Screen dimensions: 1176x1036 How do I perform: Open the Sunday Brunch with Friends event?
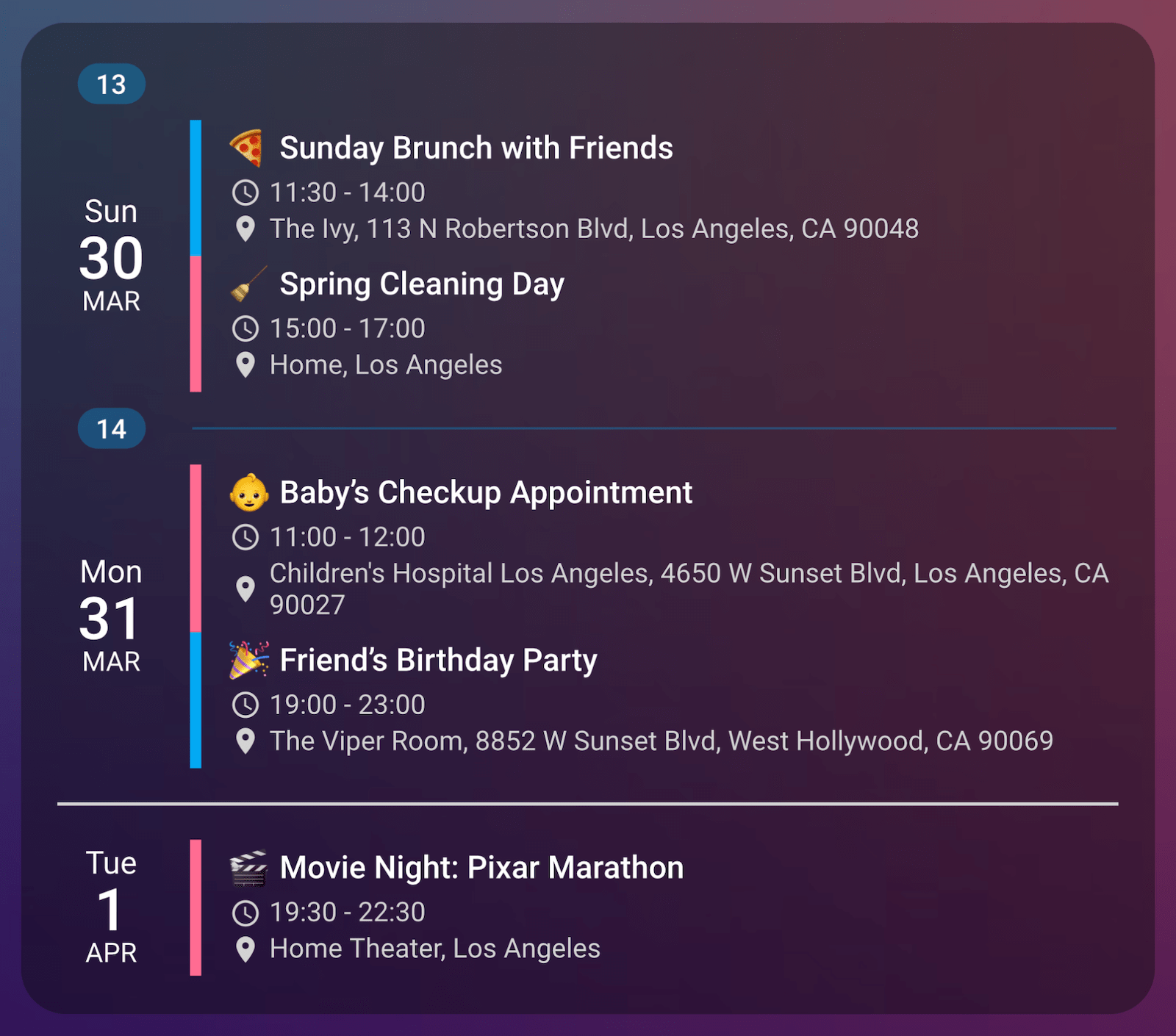tap(476, 148)
